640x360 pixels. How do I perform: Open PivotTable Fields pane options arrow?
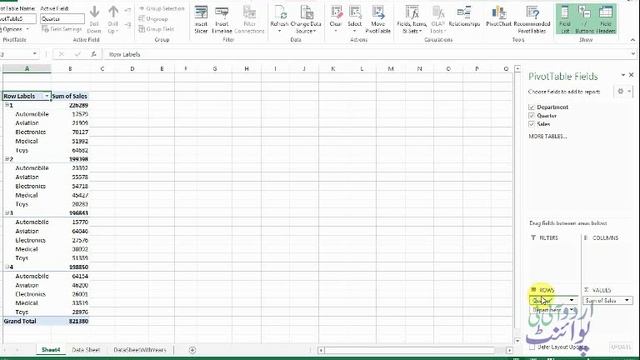623,75
